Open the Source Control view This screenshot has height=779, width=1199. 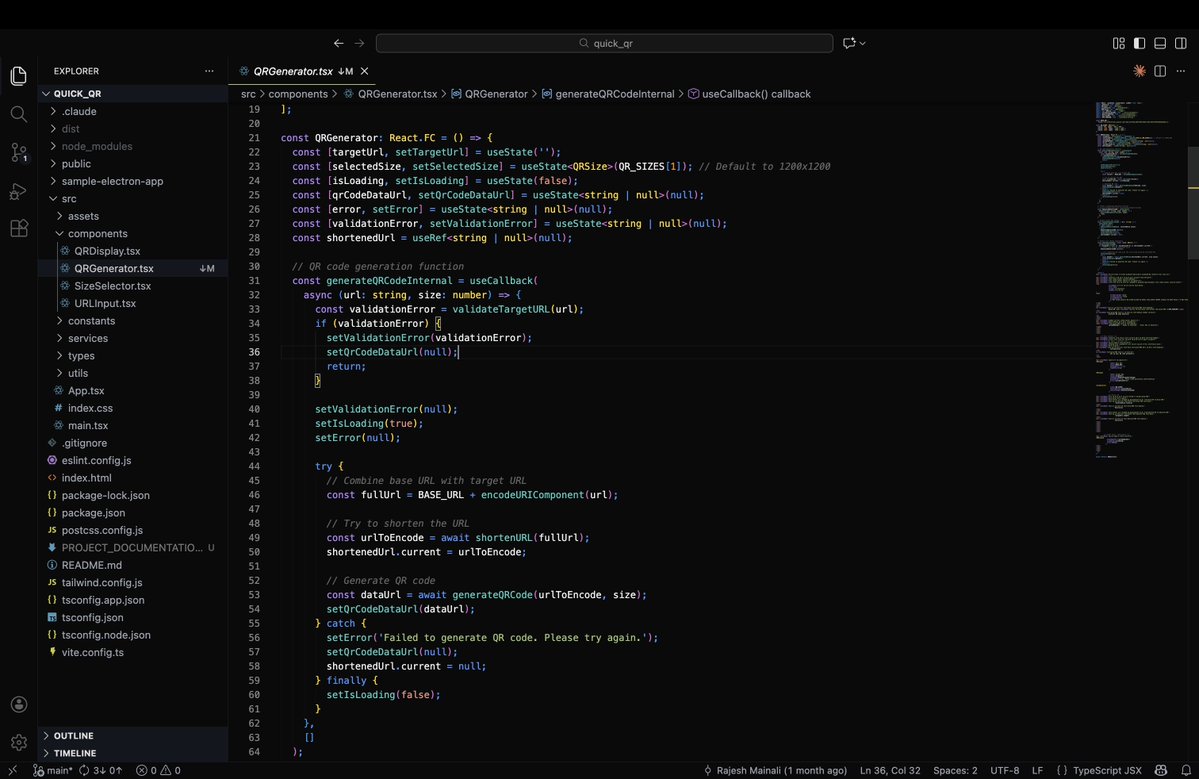pos(18,152)
